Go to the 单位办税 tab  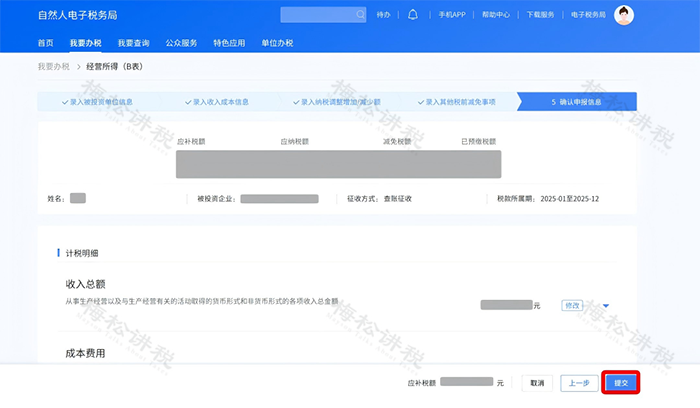coord(277,43)
